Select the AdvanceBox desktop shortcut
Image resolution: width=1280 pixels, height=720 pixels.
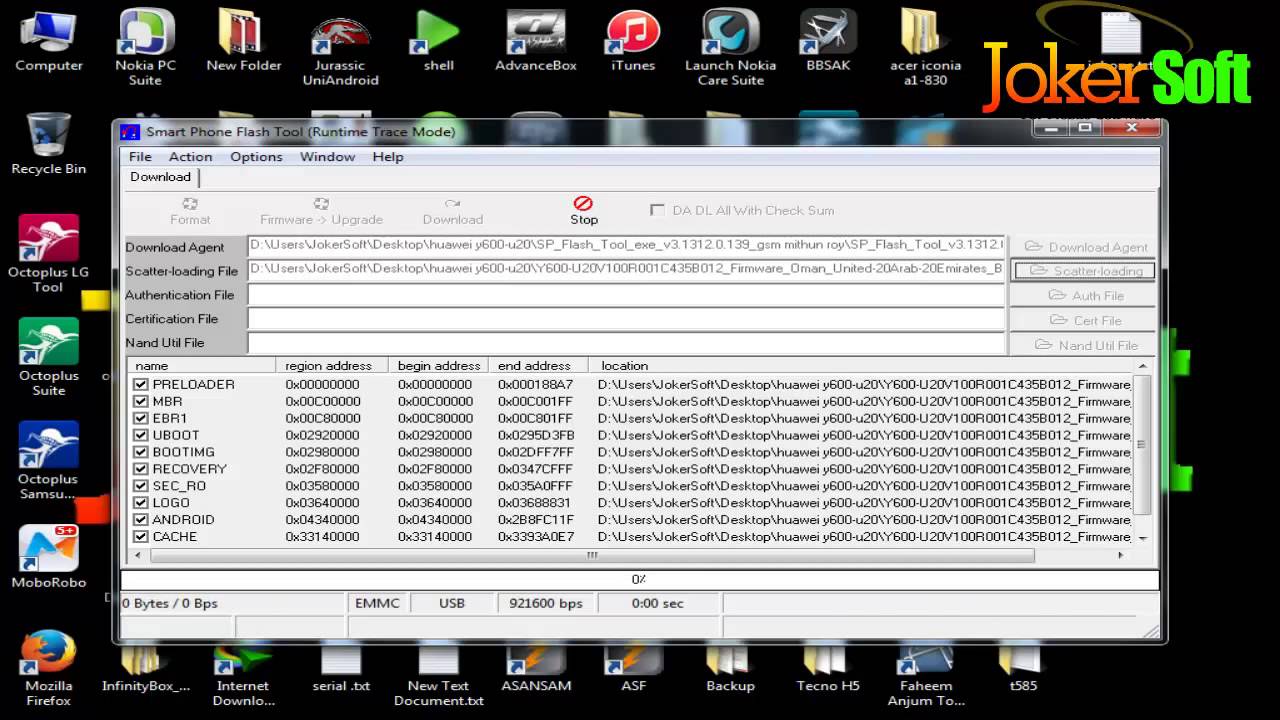point(536,40)
